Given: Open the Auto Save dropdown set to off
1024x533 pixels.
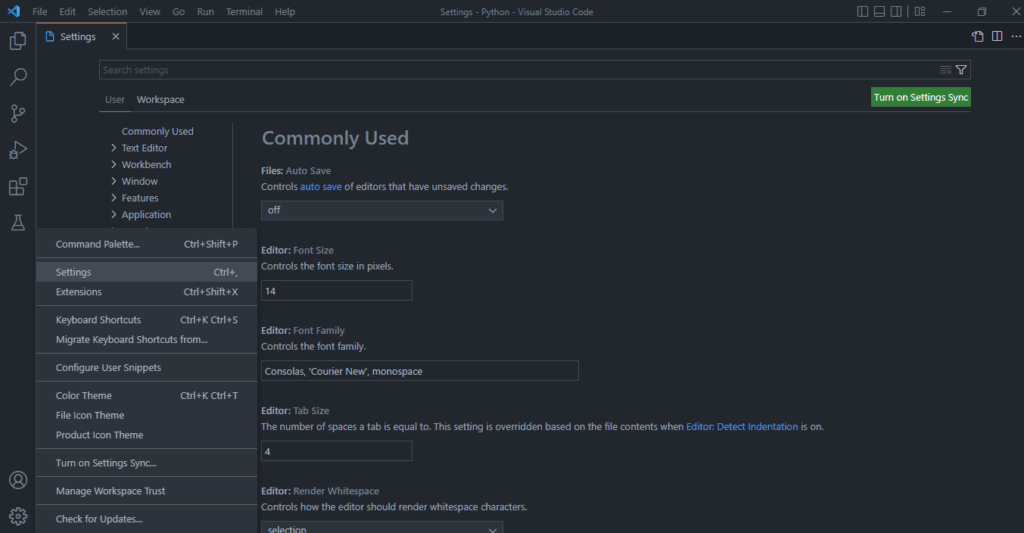Looking at the screenshot, I should pyautogui.click(x=382, y=210).
